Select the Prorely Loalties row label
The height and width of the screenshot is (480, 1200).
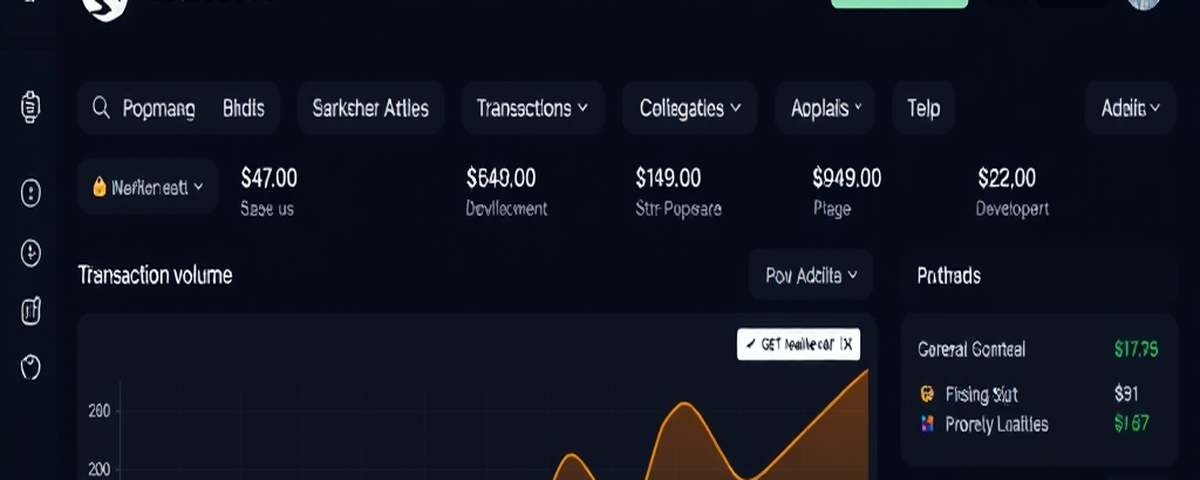(997, 424)
